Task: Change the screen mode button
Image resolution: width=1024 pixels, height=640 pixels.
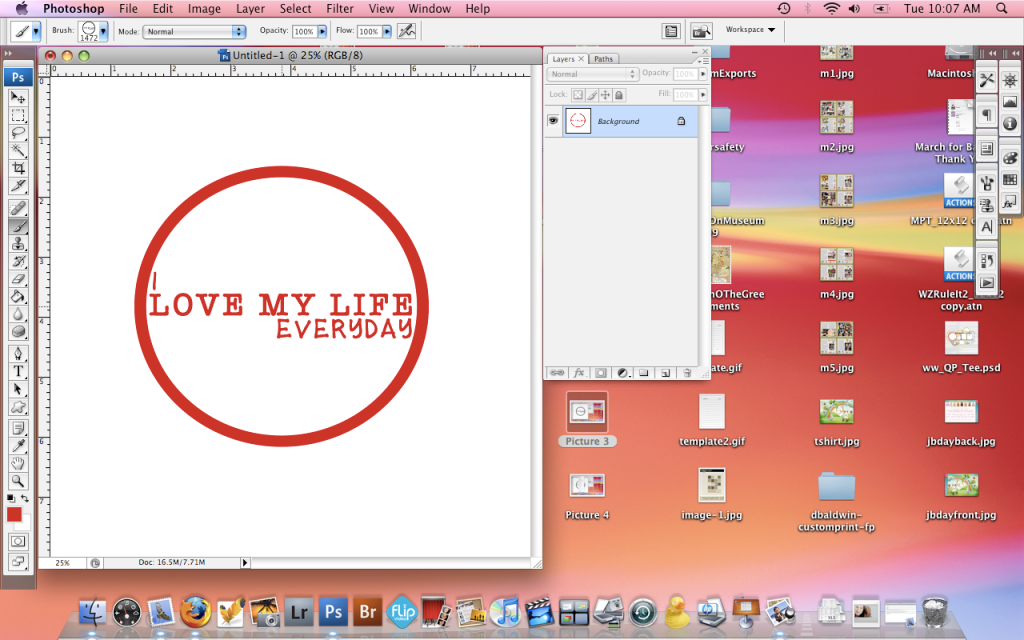Action: pyautogui.click(x=18, y=561)
